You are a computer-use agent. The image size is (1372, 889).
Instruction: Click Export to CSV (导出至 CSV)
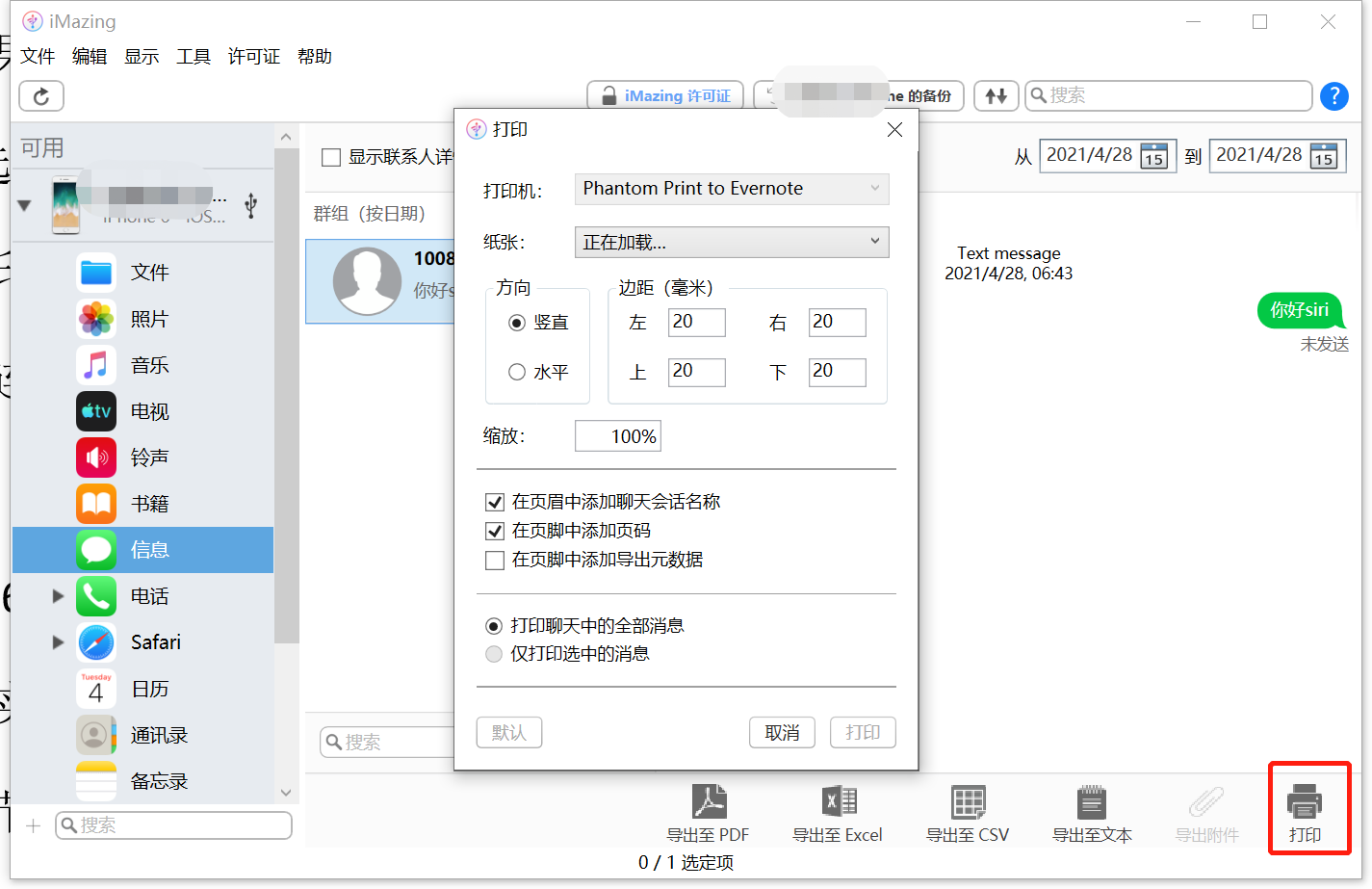pyautogui.click(x=968, y=814)
